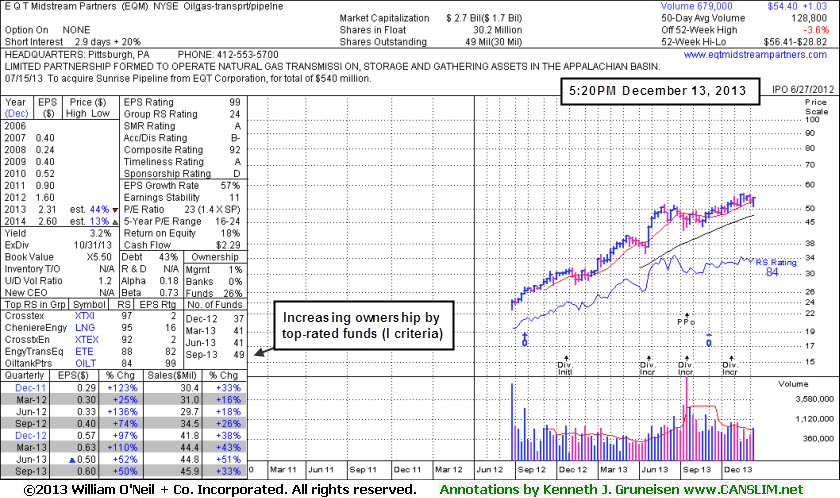
Task: Select the ExDiv 10/31/13 date
Action: pyautogui.click(x=93, y=245)
